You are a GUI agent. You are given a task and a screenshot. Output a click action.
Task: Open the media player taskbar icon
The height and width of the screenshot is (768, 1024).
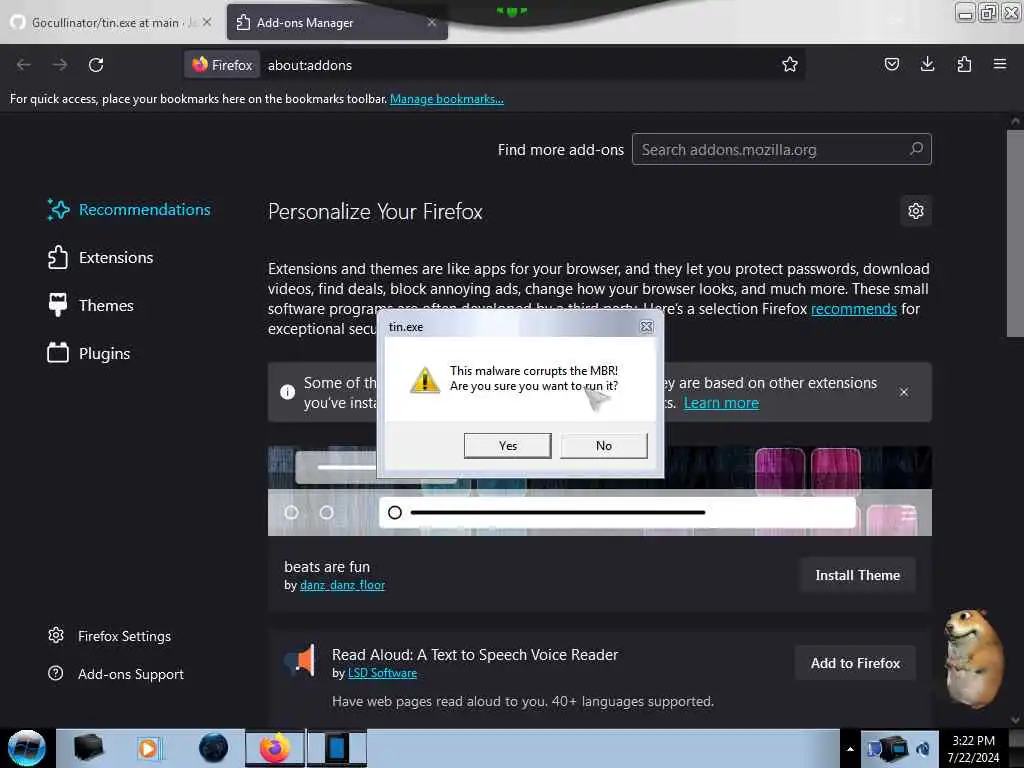pyautogui.click(x=149, y=748)
